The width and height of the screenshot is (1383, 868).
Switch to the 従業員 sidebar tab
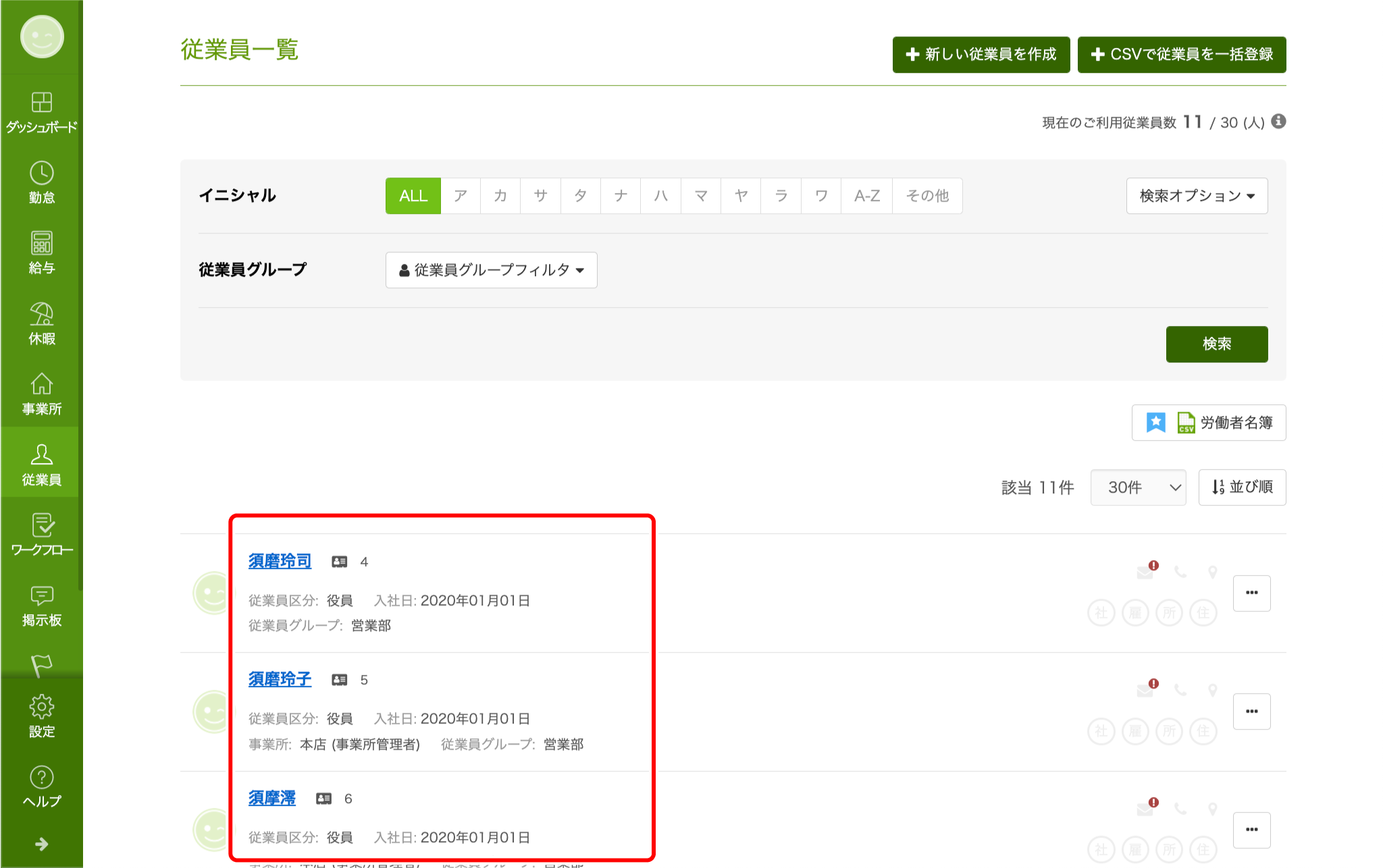coord(42,463)
